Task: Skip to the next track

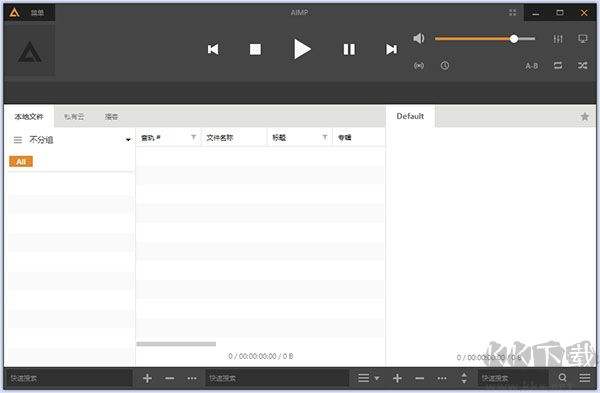Action: click(x=391, y=49)
